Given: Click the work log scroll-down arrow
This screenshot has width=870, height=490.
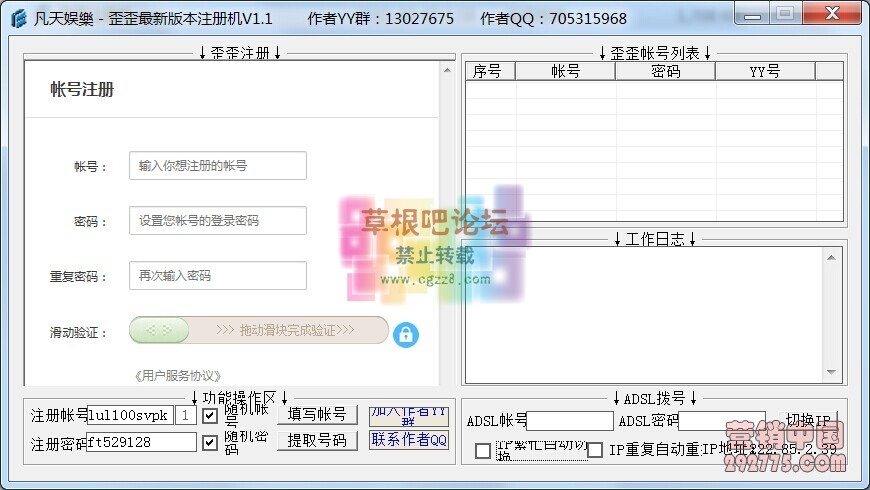Looking at the screenshot, I should pos(831,372).
